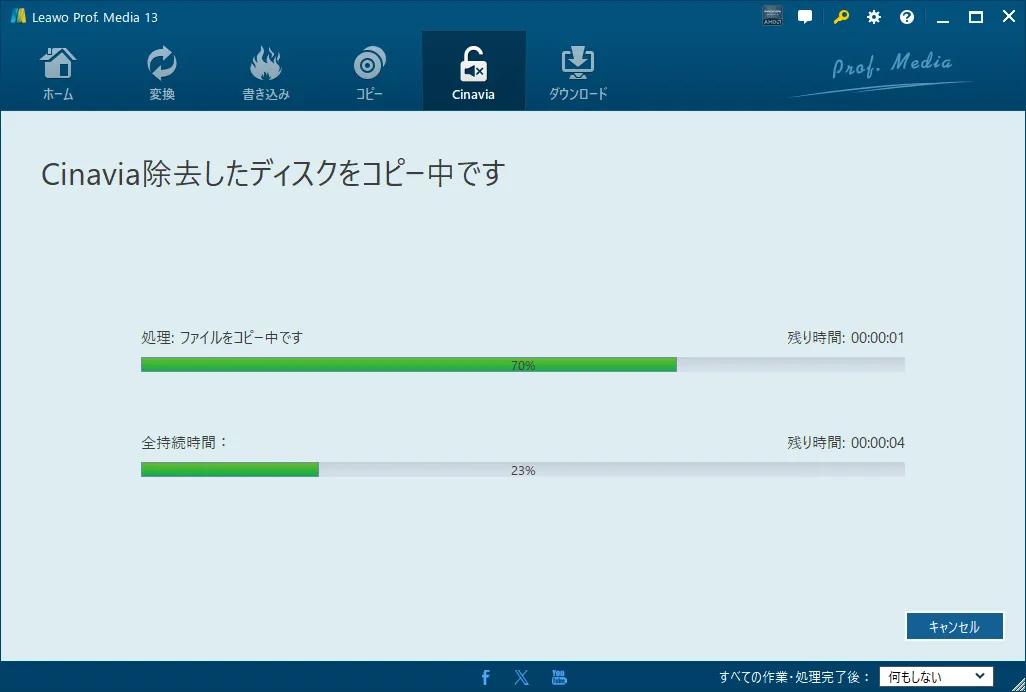This screenshot has width=1026, height=692.
Task: Open the 何もしない after-completion dropdown
Action: tap(936, 676)
